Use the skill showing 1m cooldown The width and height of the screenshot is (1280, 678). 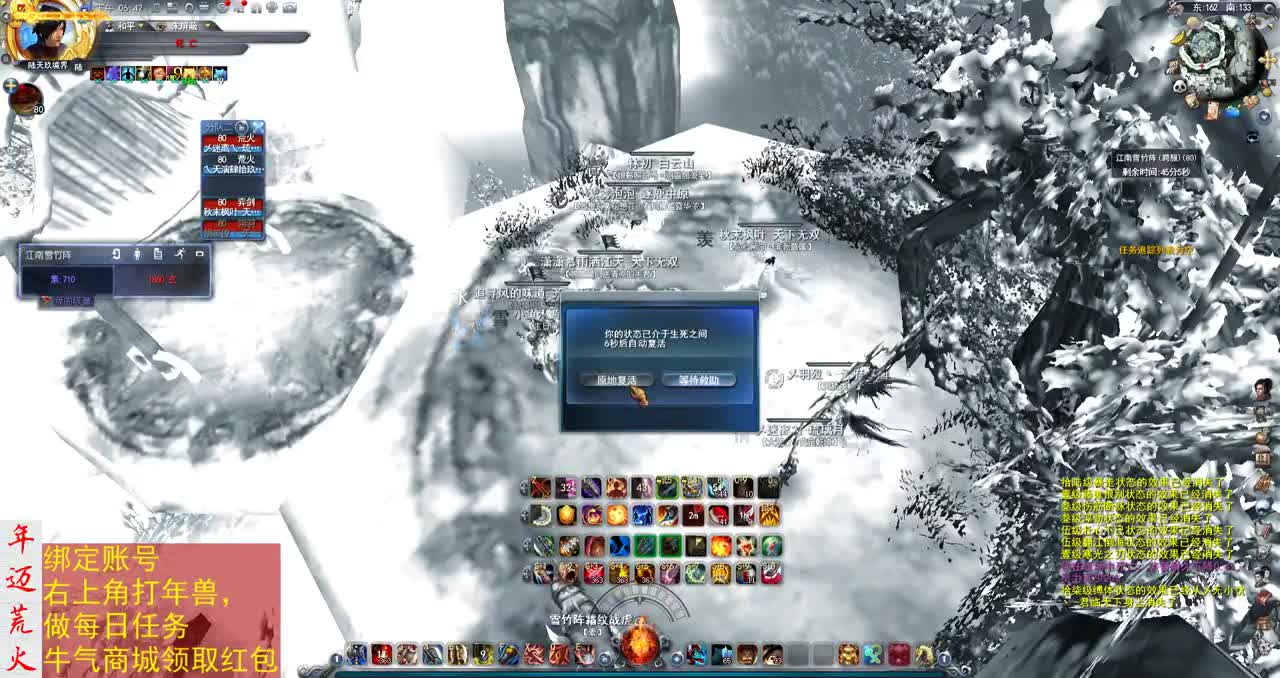(744, 515)
